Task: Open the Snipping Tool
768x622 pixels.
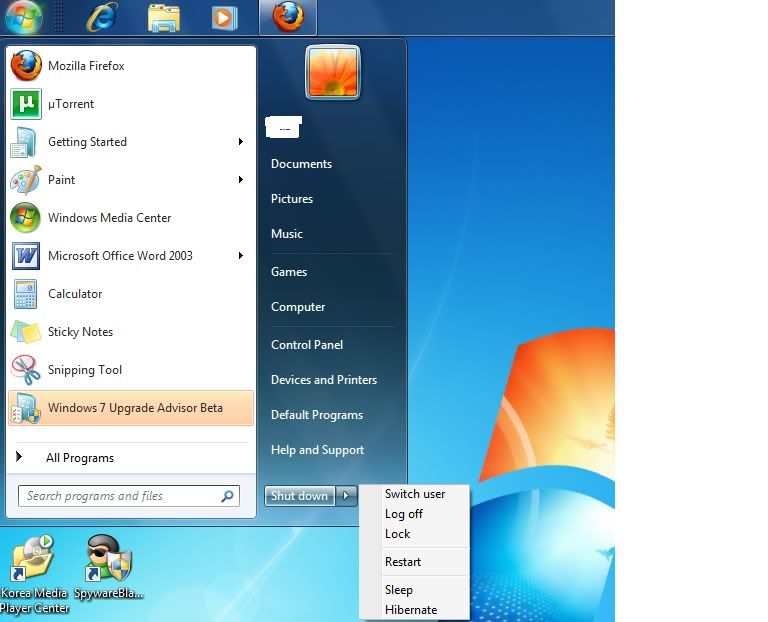Action: (x=85, y=370)
